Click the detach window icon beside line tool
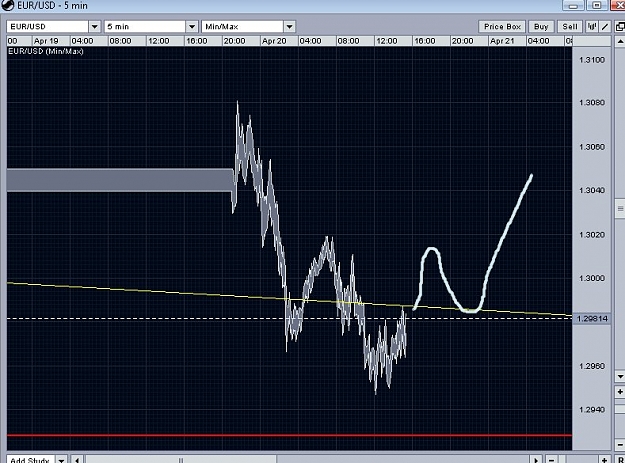Viewport: 625px width, 463px height. 620,27
